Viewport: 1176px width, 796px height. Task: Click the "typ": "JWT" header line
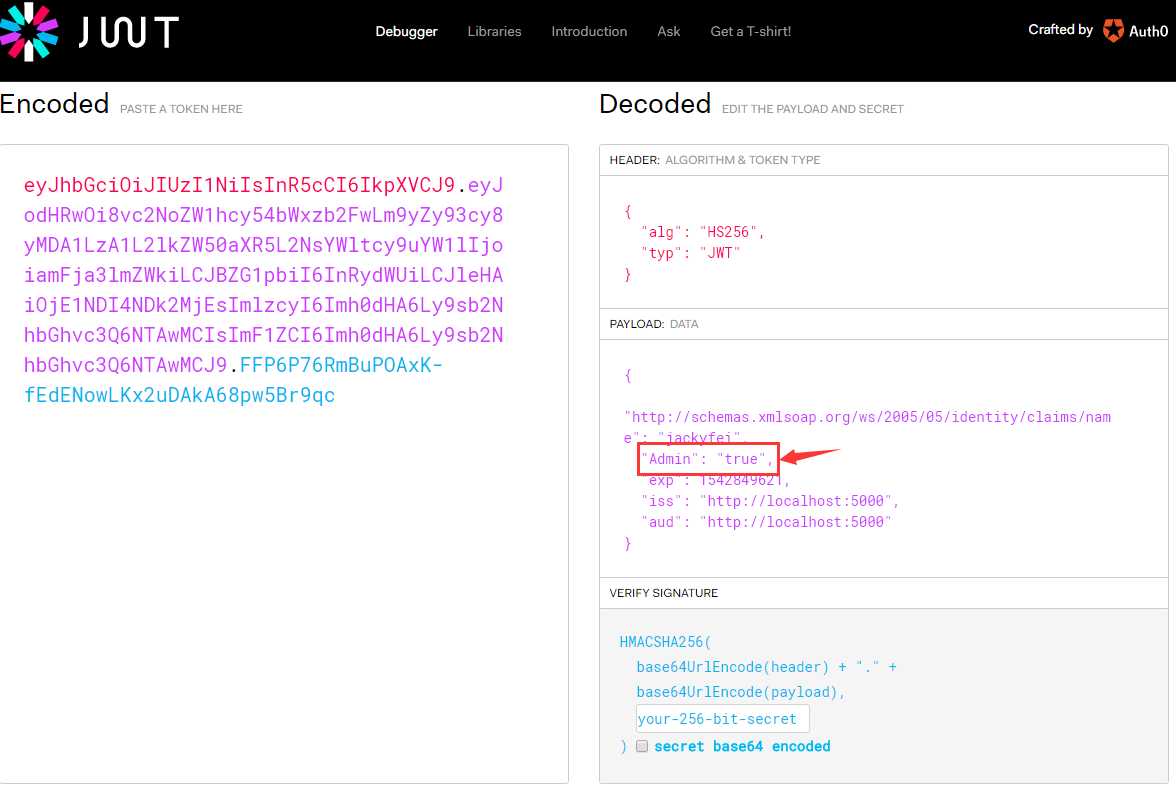tap(690, 253)
